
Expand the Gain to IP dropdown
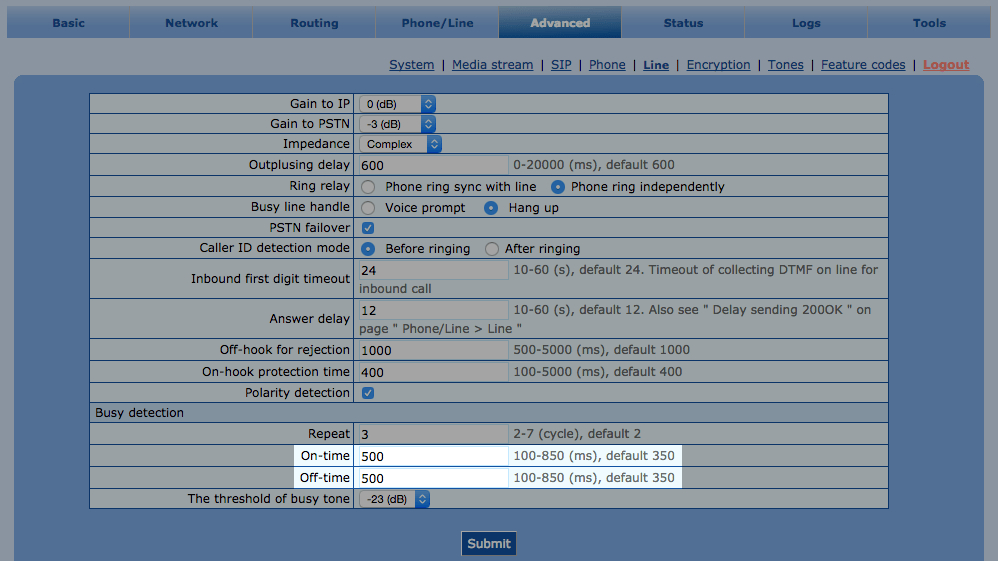tap(397, 104)
